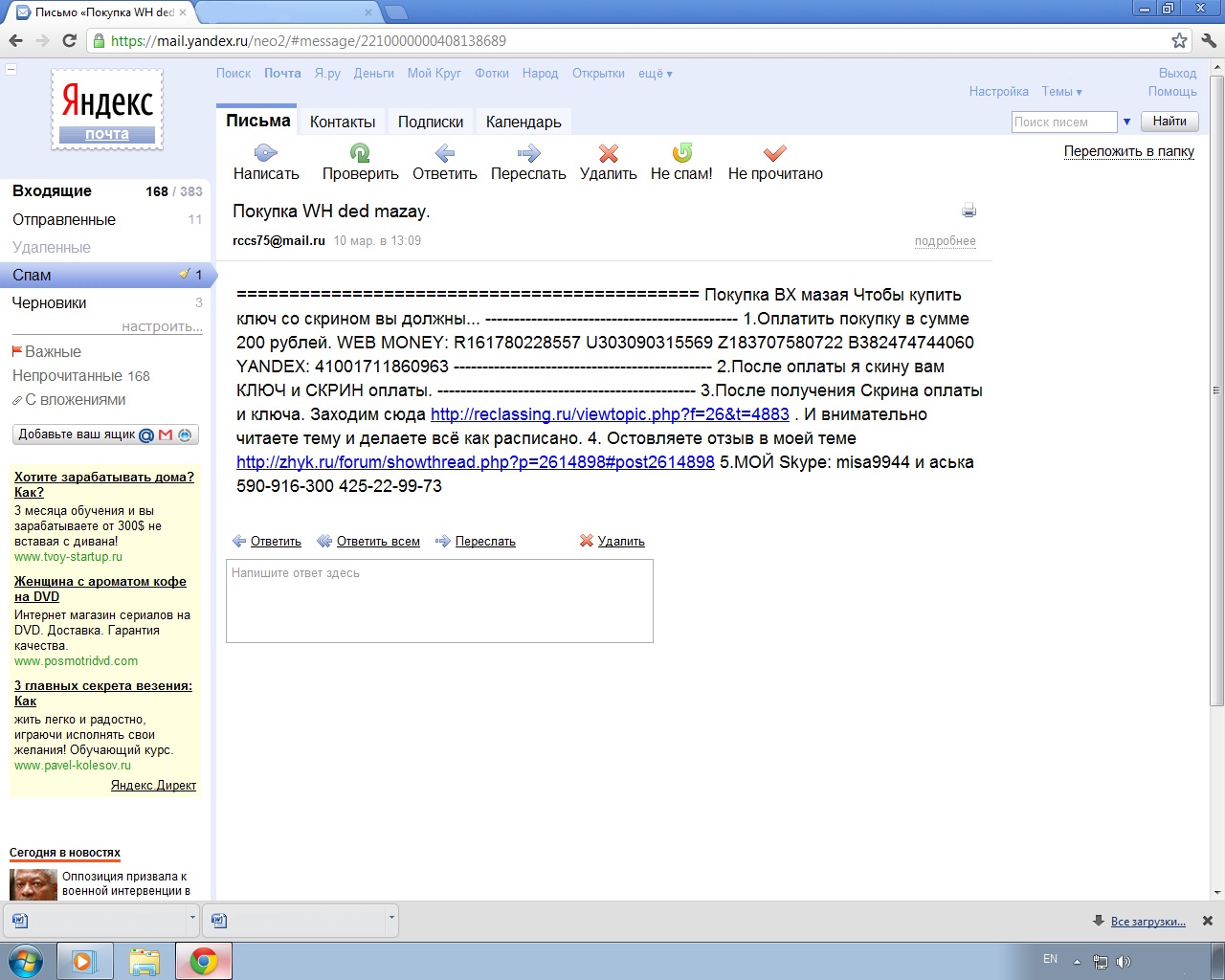Click the Проверить check mail icon

point(360,153)
